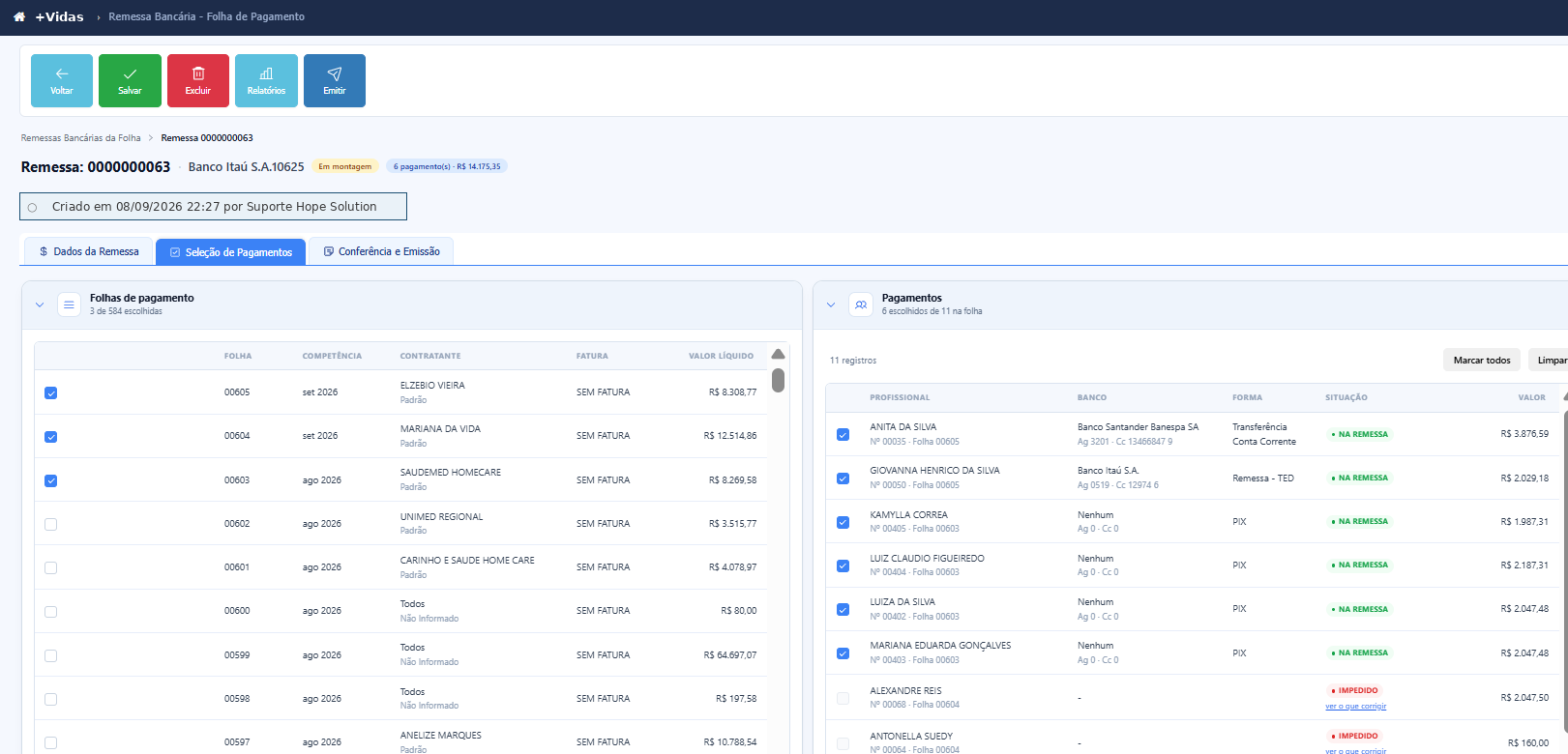Viewport: 1568px width, 754px height.
Task: Send remessa with the Emitir button
Action: (x=335, y=80)
